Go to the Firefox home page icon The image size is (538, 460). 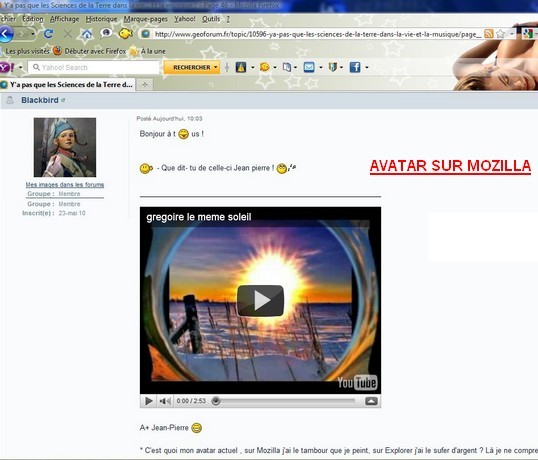pos(86,34)
